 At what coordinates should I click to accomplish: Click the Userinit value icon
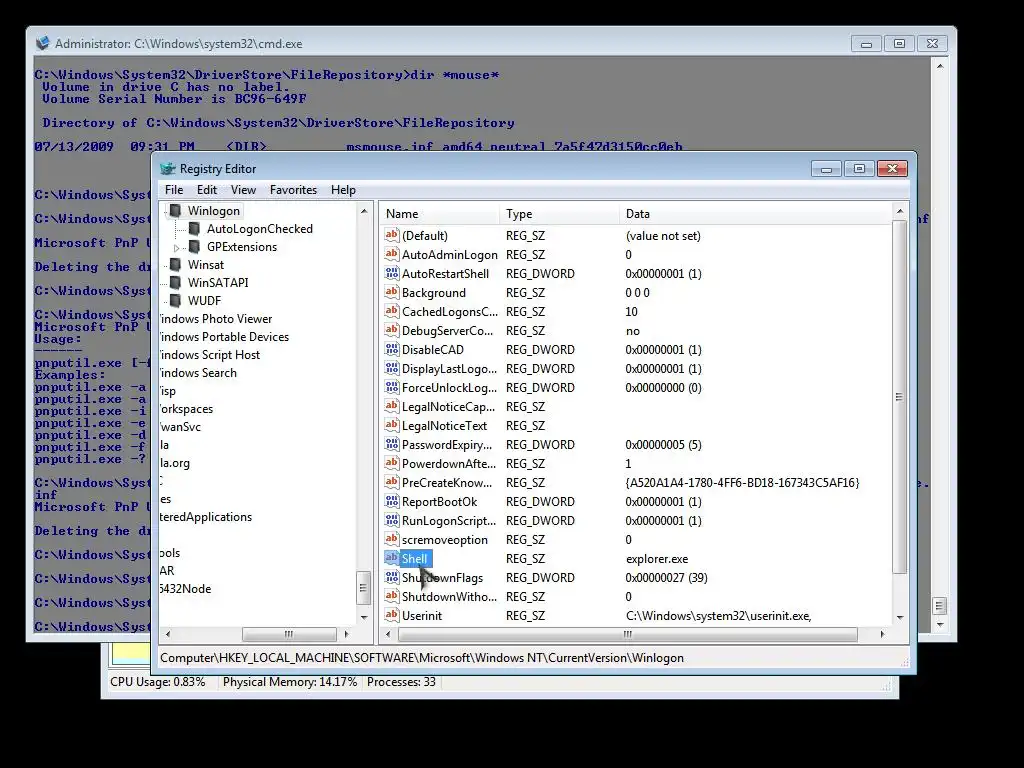[x=391, y=615]
